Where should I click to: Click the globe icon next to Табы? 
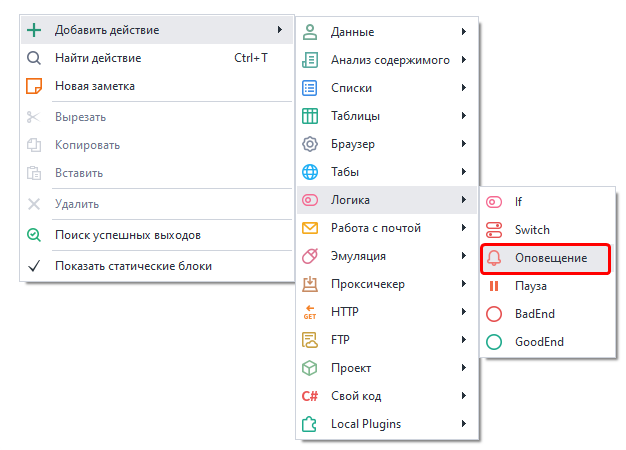point(310,172)
